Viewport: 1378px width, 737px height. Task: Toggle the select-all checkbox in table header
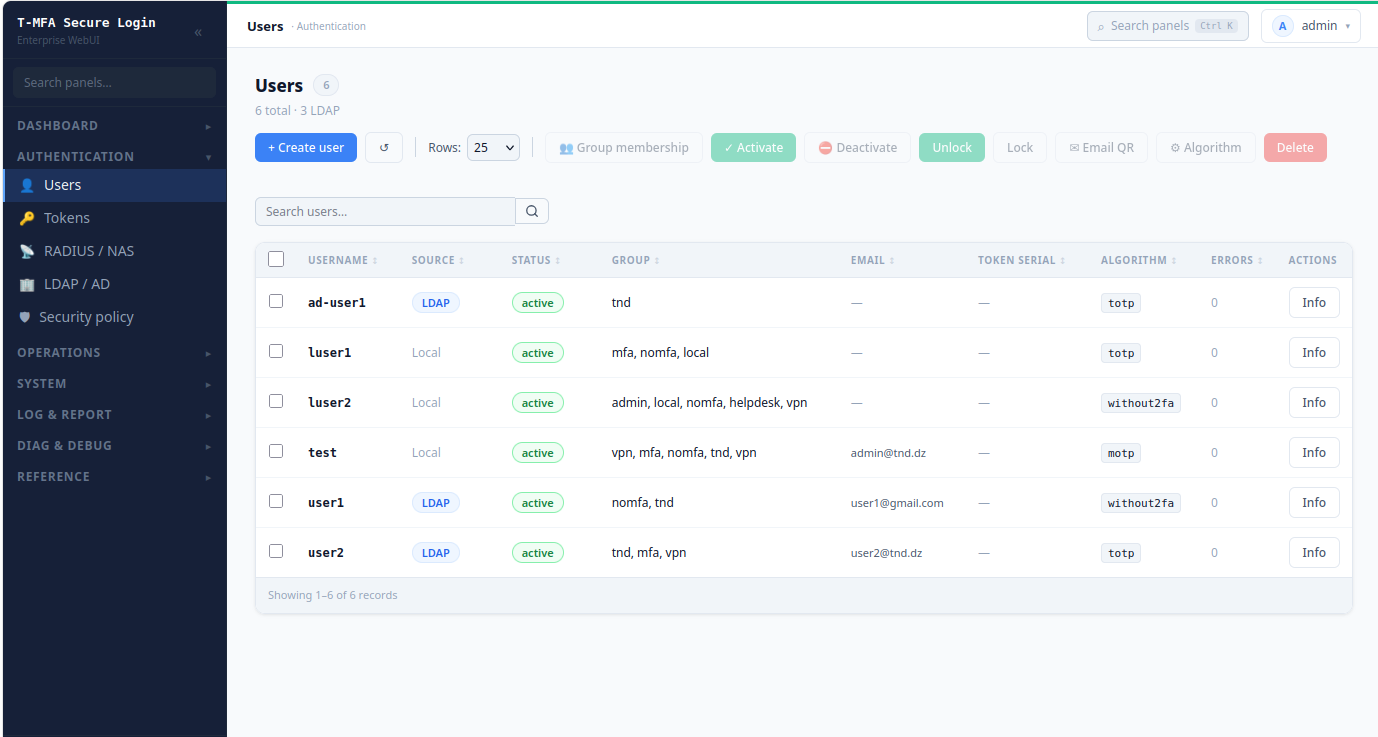(x=276, y=259)
